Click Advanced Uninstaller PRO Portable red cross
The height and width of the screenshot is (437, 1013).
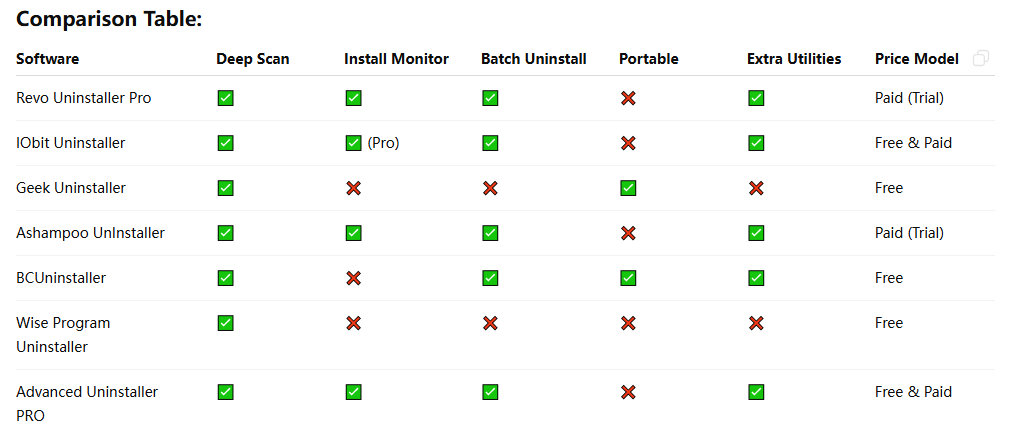coord(628,392)
